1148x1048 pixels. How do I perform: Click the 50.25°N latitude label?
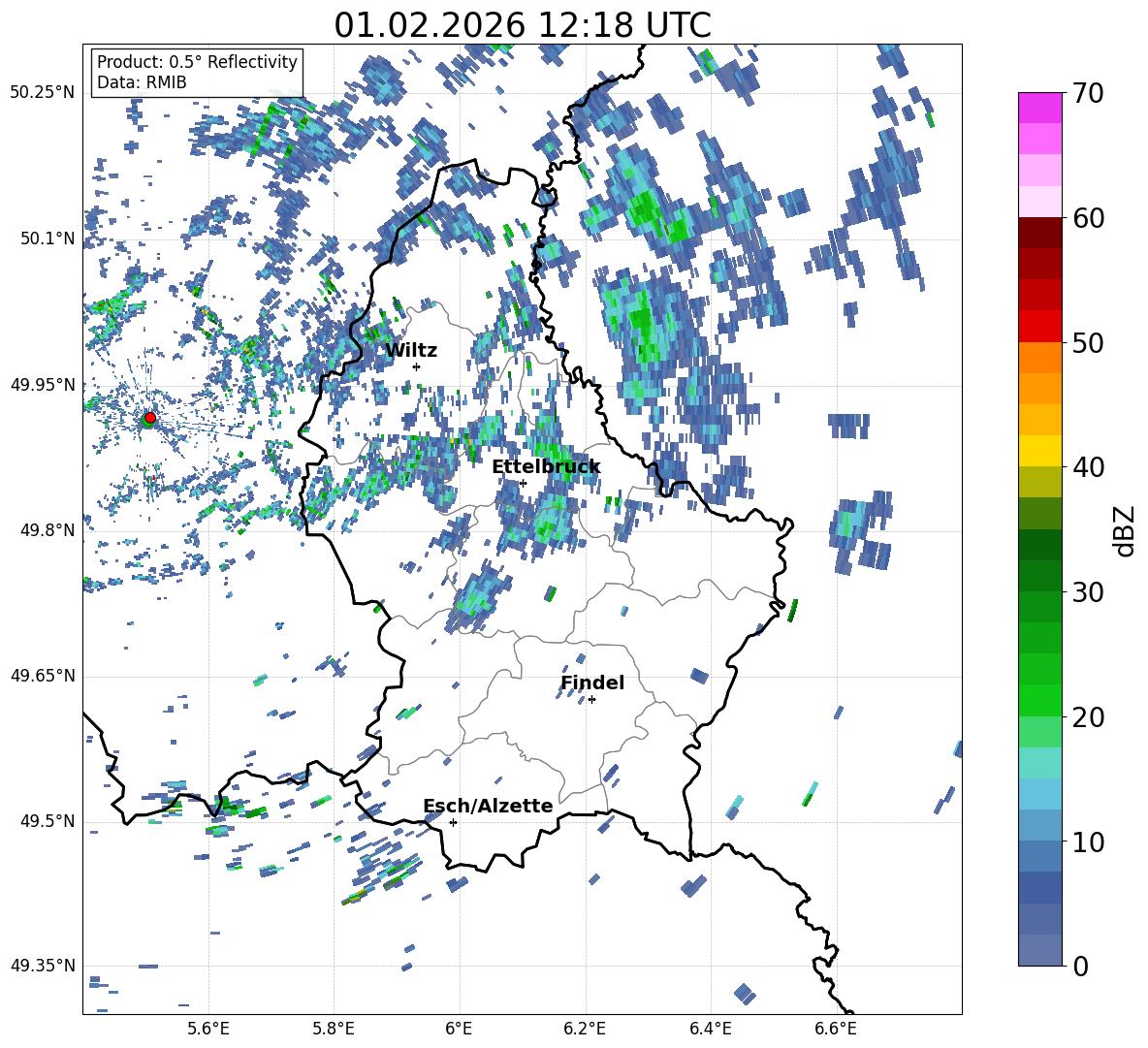(43, 93)
